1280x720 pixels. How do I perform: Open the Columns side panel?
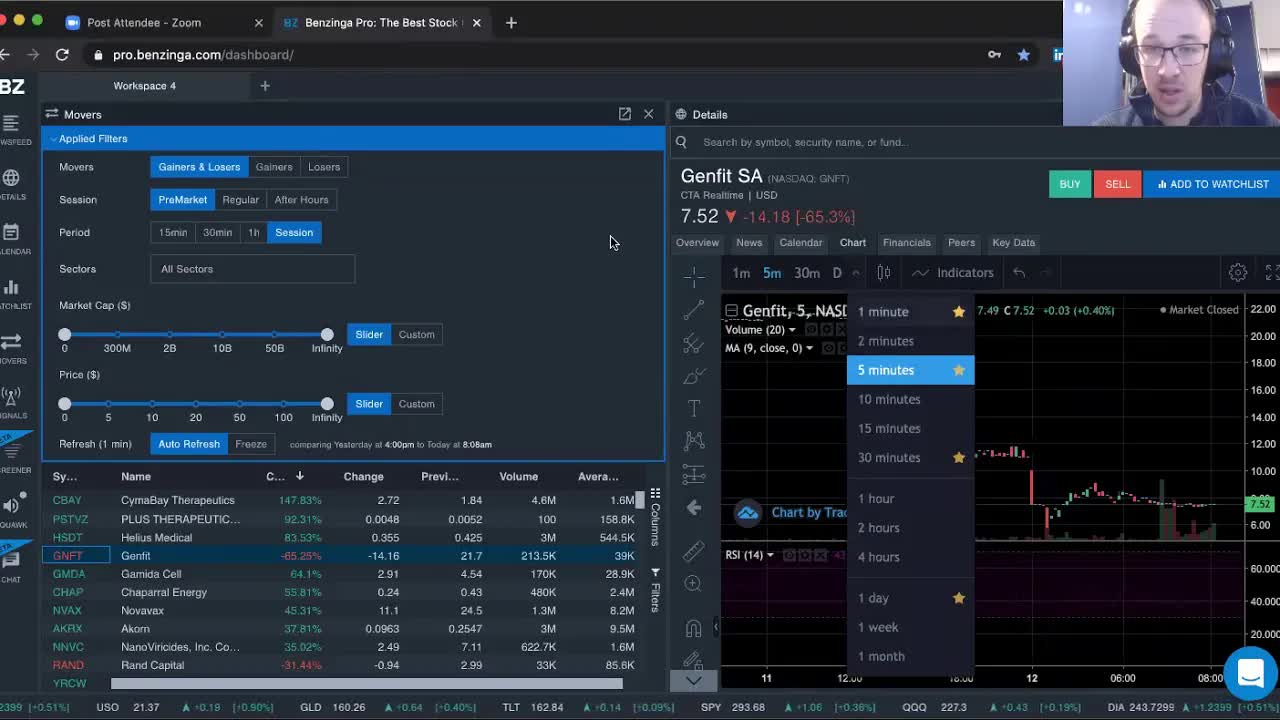pyautogui.click(x=655, y=516)
